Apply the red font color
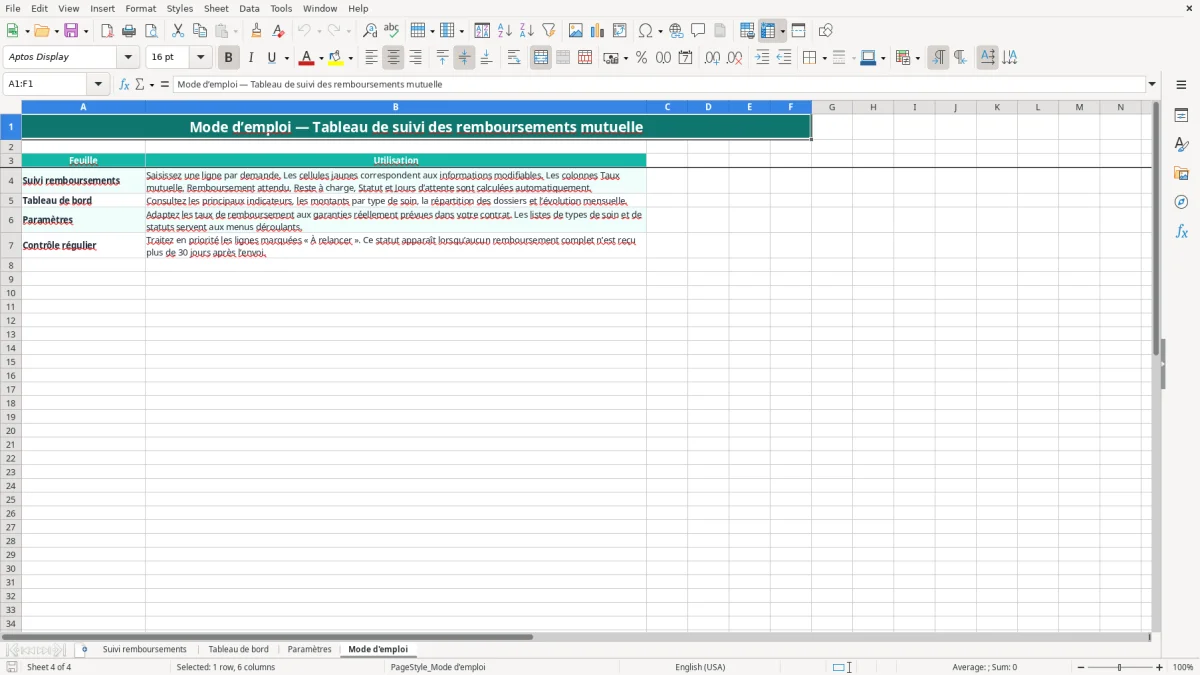The width and height of the screenshot is (1200, 675). click(x=307, y=58)
